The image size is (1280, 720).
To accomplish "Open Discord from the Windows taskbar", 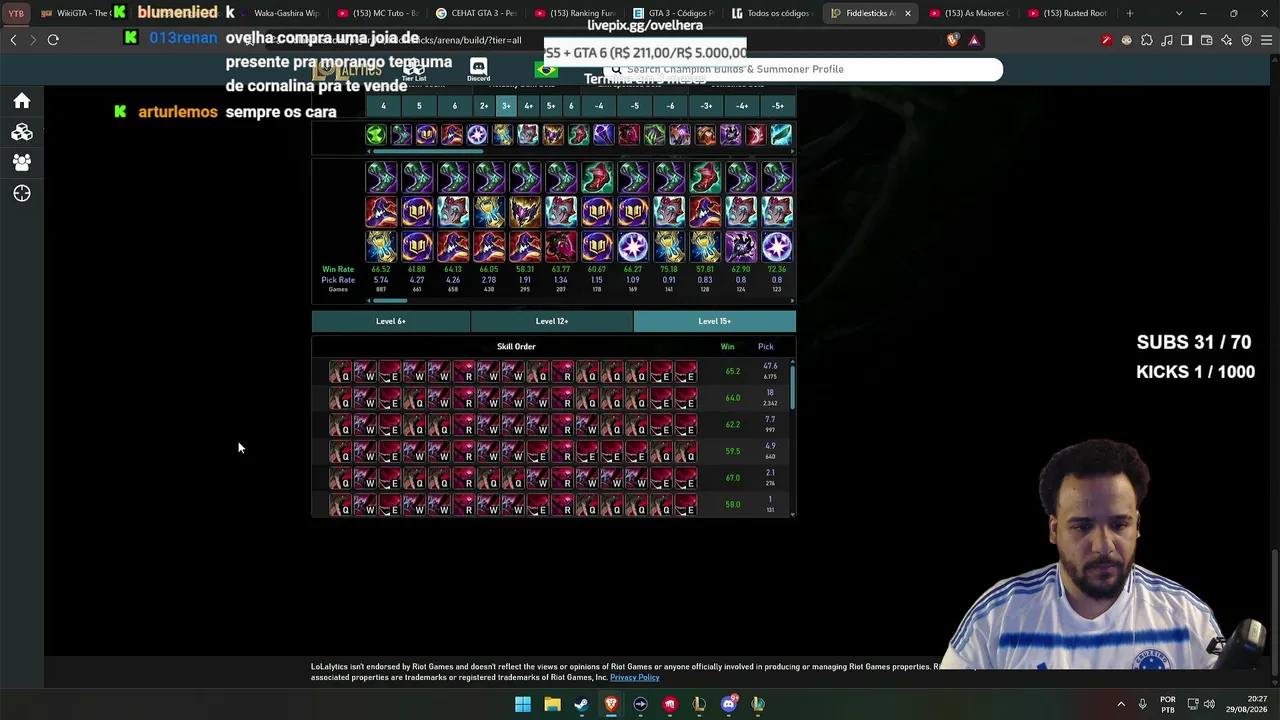I will (x=729, y=704).
